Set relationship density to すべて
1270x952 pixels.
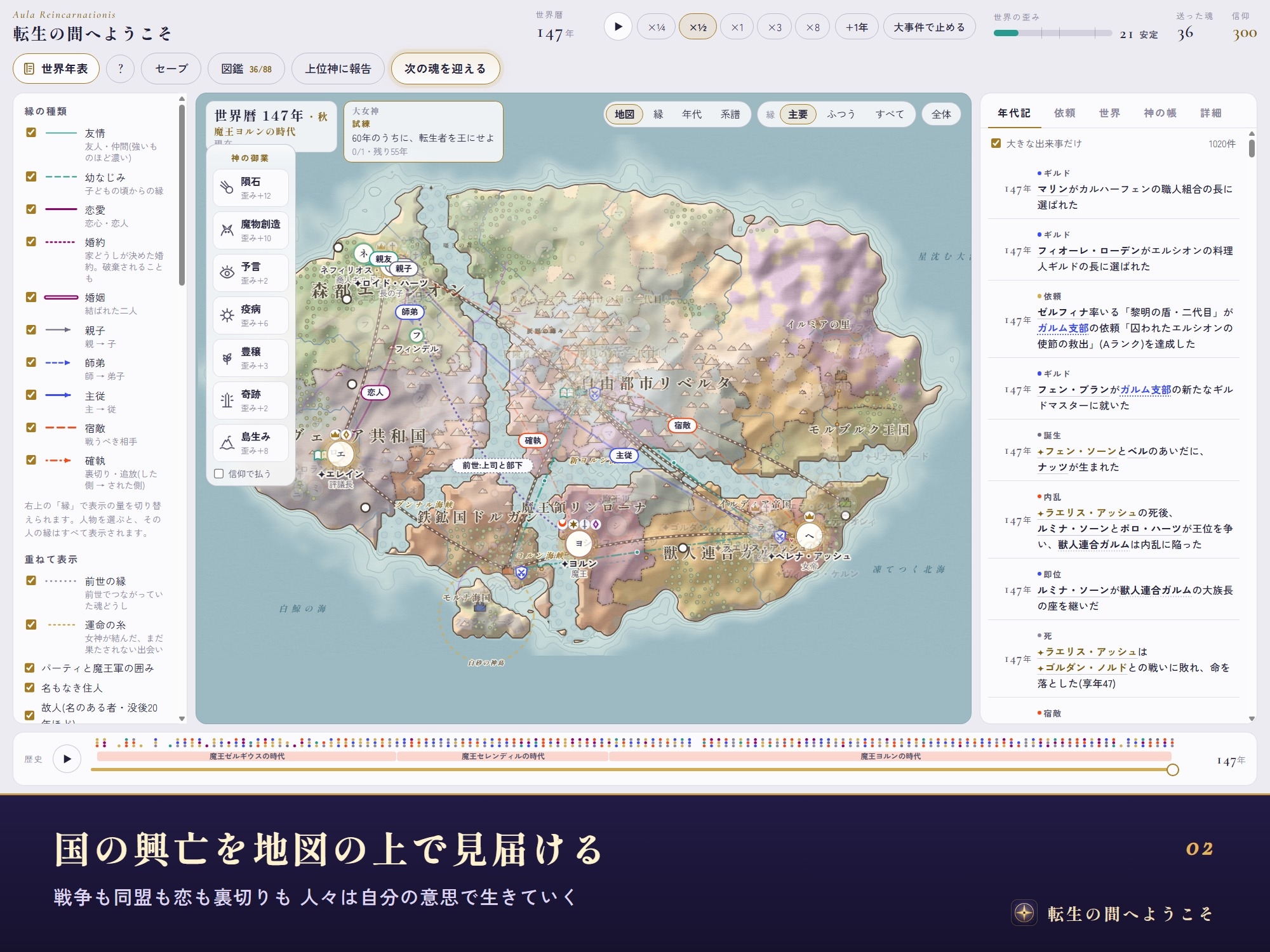point(889,114)
